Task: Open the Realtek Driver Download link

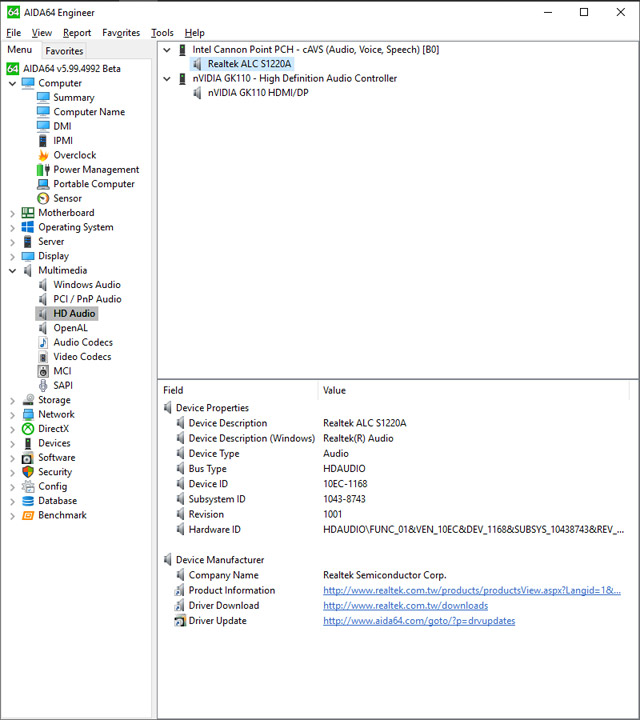Action: click(x=405, y=605)
